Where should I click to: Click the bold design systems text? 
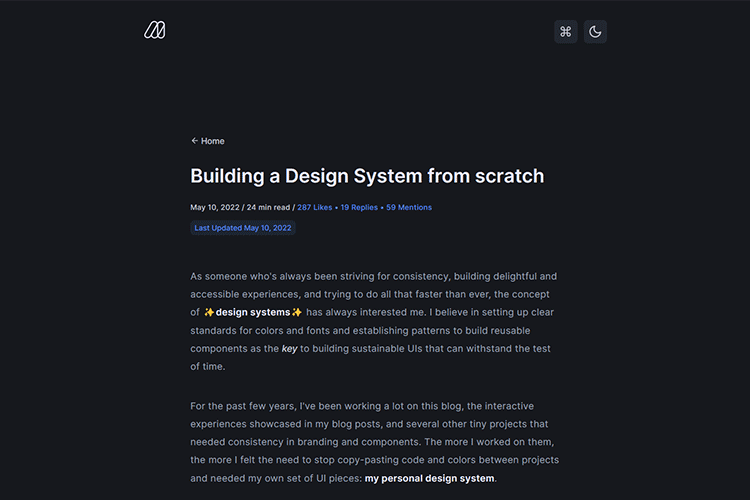(x=253, y=312)
